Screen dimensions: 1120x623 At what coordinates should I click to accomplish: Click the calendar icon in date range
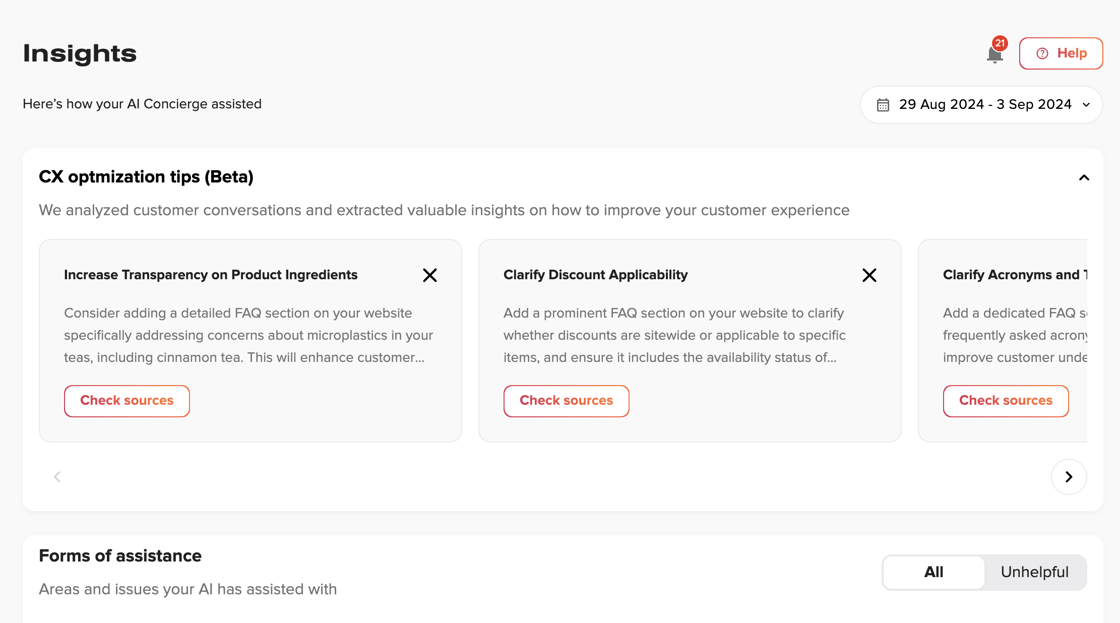point(883,105)
